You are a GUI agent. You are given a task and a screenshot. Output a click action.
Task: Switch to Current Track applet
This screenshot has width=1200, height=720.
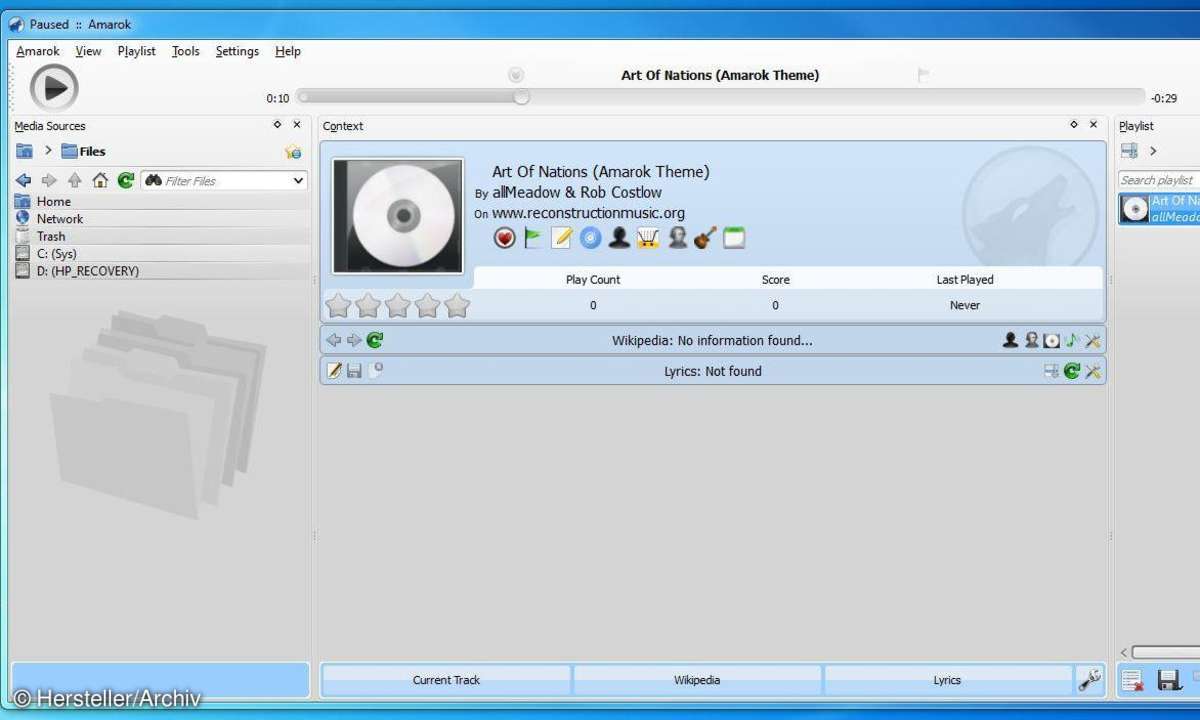(x=446, y=680)
